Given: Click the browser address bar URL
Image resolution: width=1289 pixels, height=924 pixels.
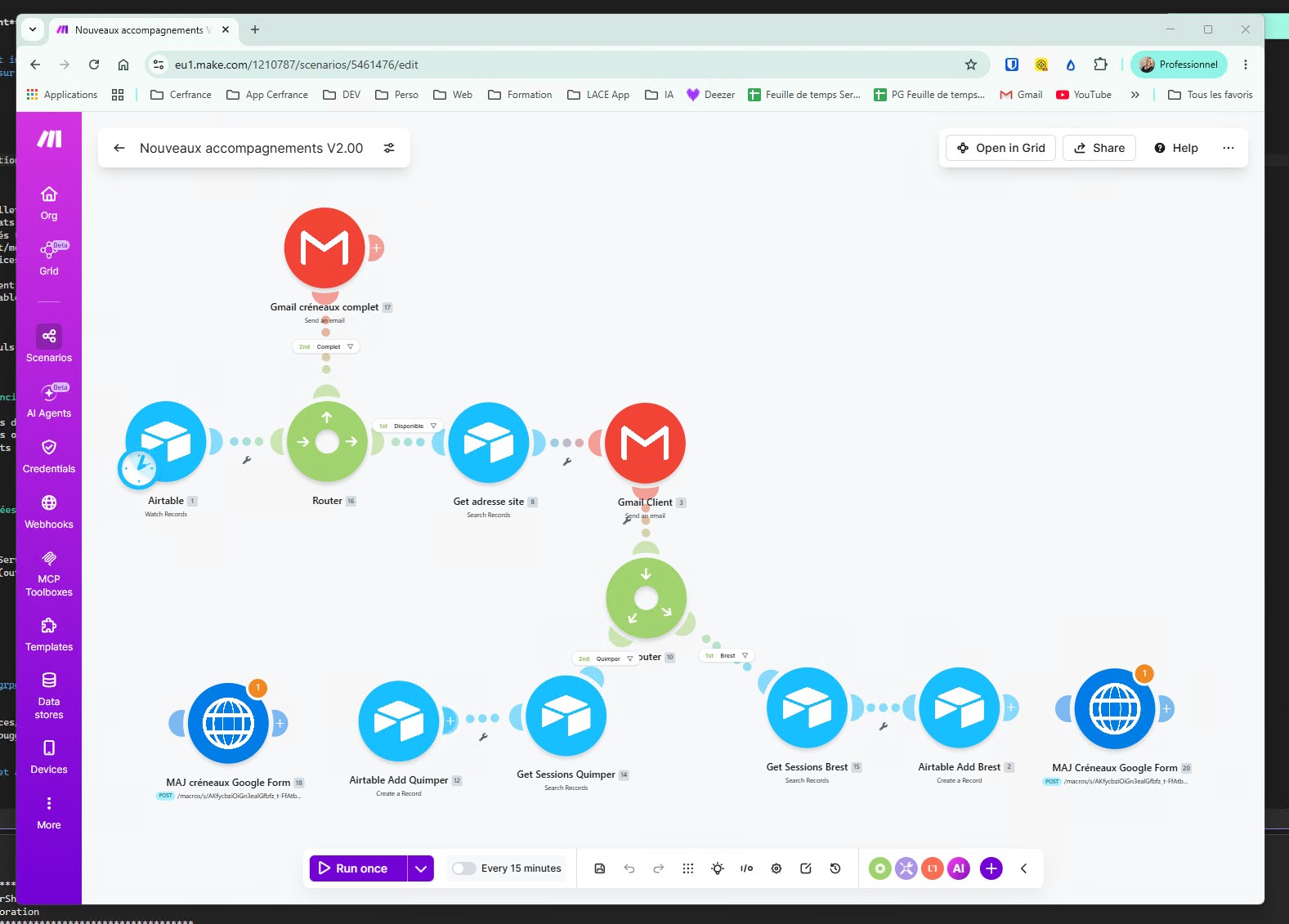Looking at the screenshot, I should click(x=296, y=65).
